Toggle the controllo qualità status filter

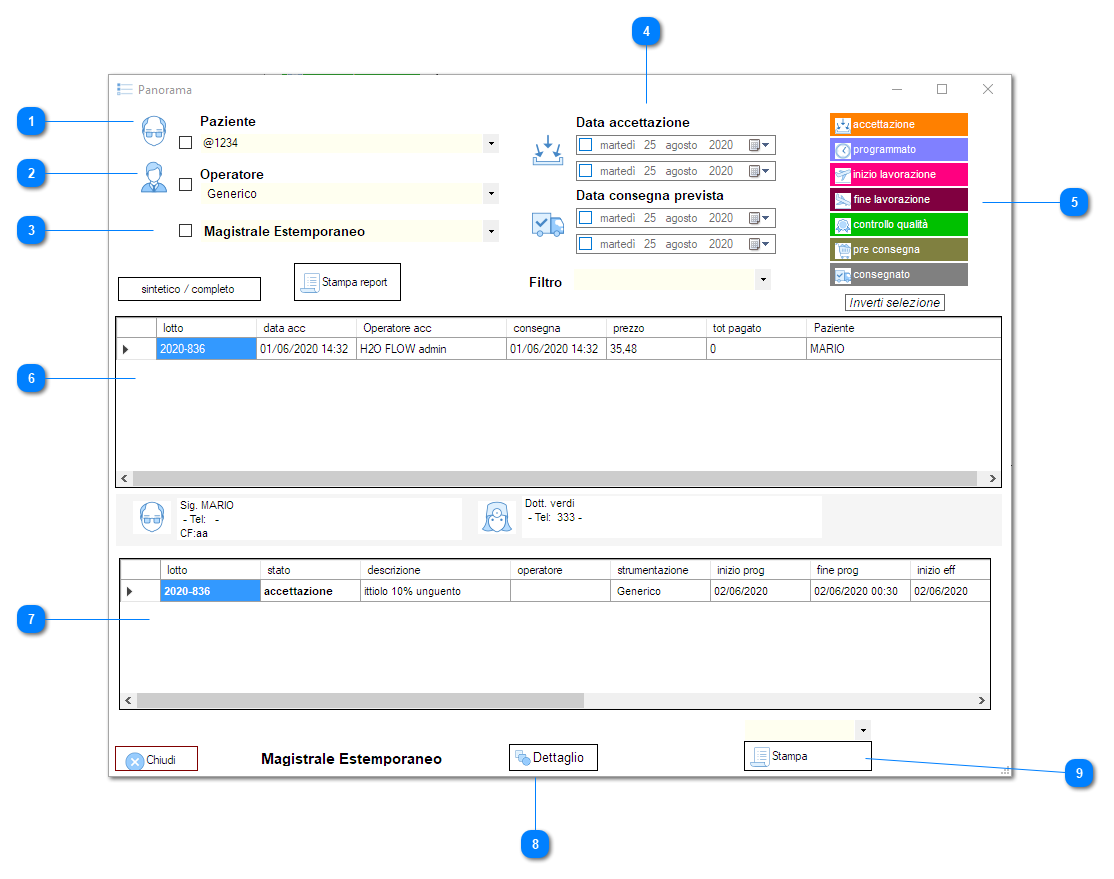click(899, 225)
